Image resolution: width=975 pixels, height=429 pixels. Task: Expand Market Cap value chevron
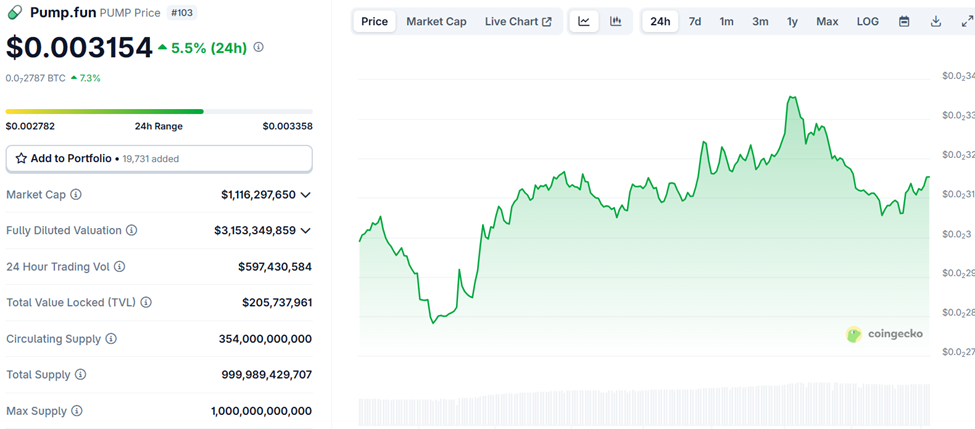[305, 195]
